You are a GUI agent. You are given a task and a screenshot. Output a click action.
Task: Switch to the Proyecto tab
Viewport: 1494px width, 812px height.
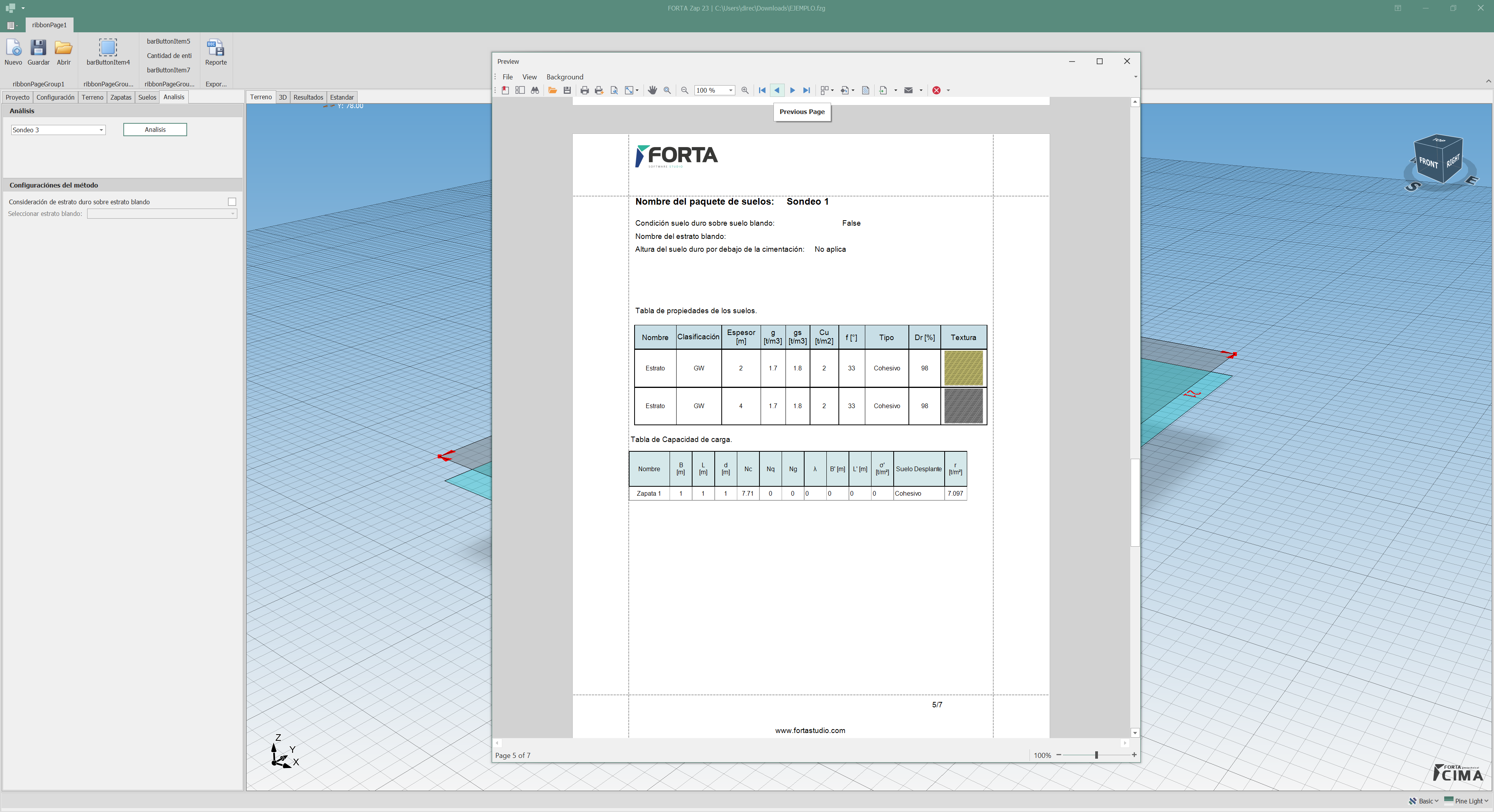[x=18, y=97]
